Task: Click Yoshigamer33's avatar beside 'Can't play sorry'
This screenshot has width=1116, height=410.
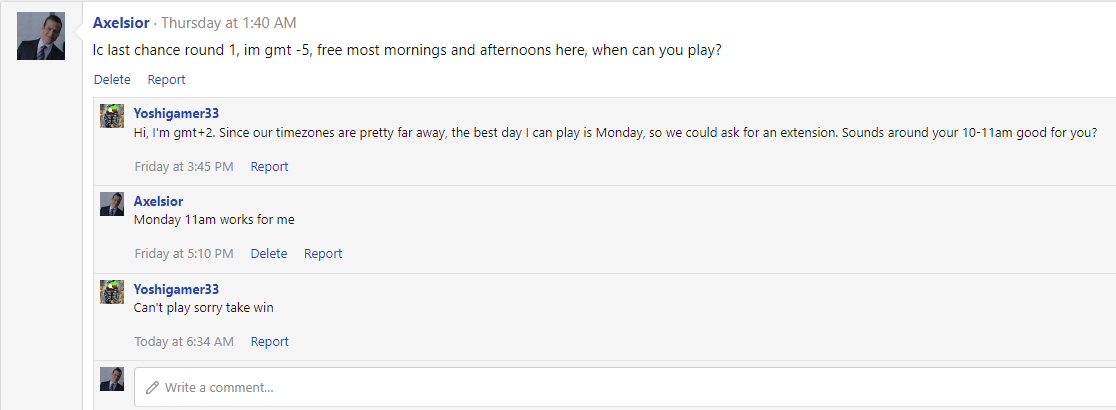Action: pos(112,292)
